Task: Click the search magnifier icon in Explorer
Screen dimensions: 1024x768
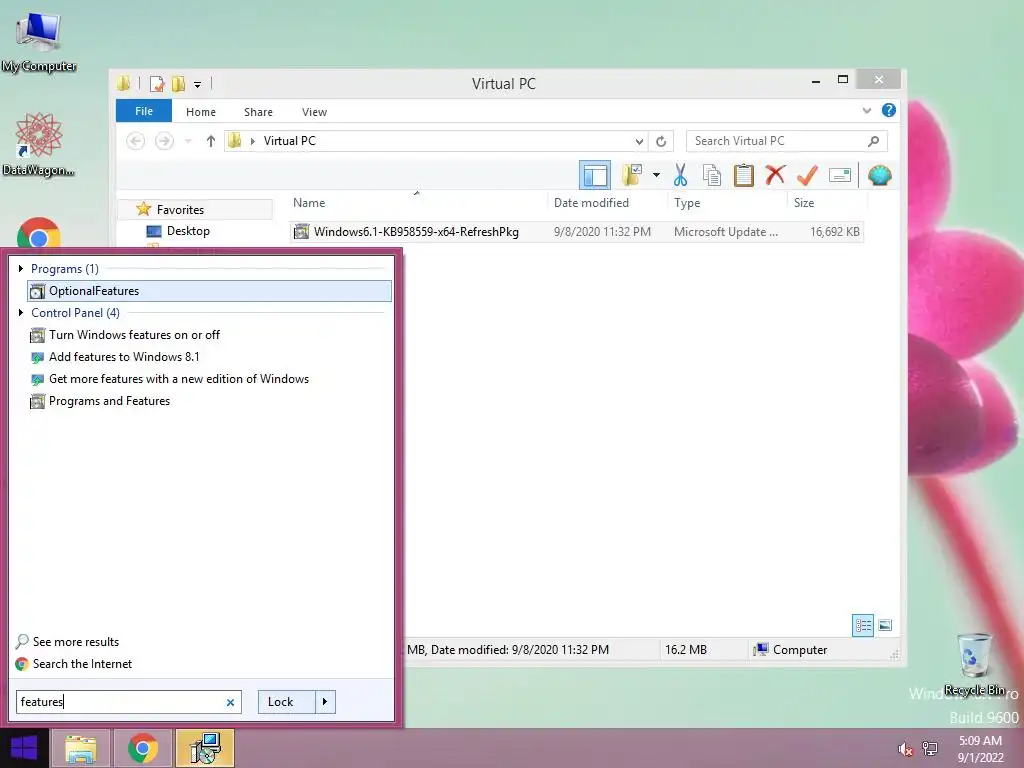Action: tap(873, 141)
